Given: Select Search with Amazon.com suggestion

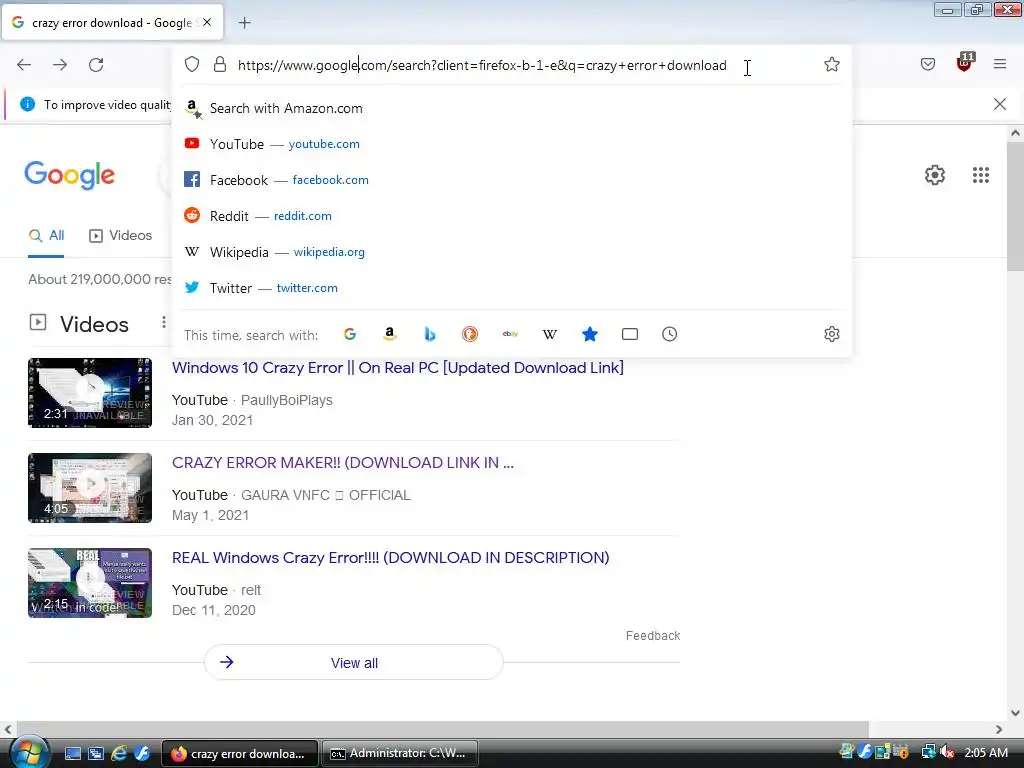Looking at the screenshot, I should click(513, 108).
